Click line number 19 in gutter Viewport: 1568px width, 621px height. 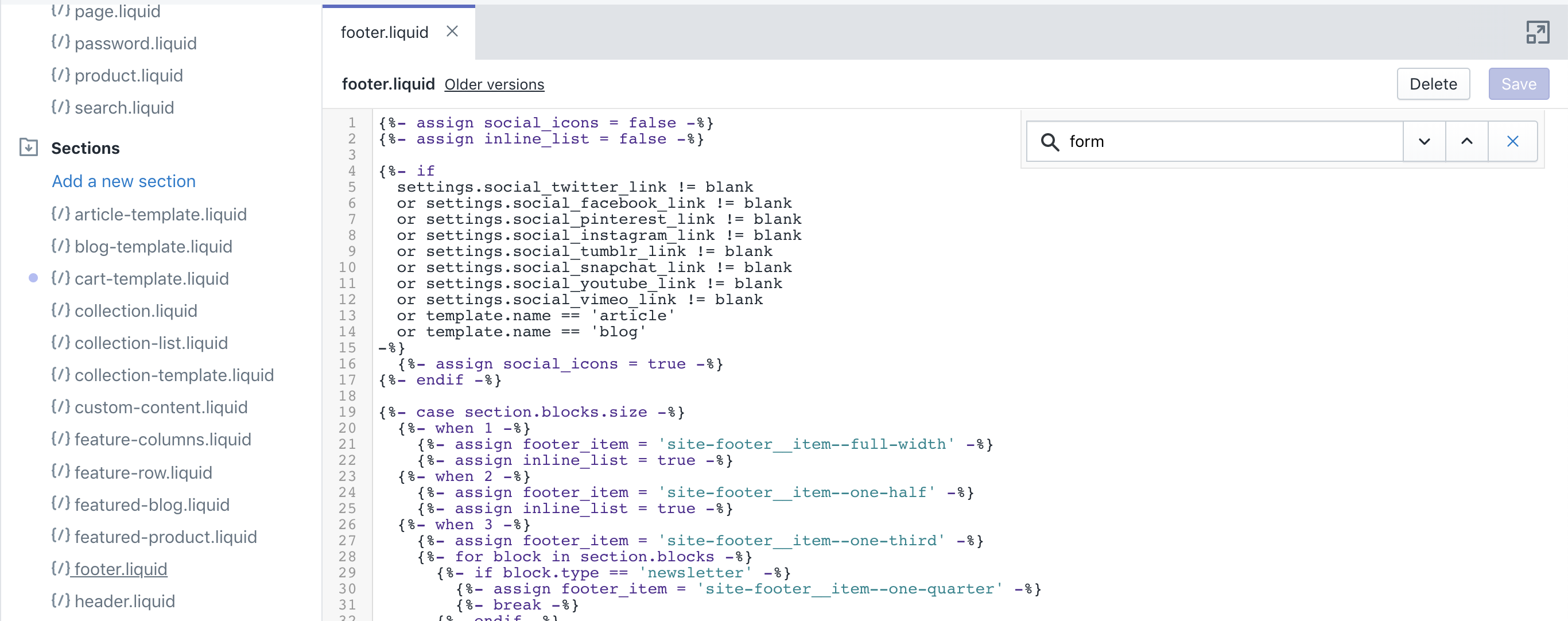point(347,412)
